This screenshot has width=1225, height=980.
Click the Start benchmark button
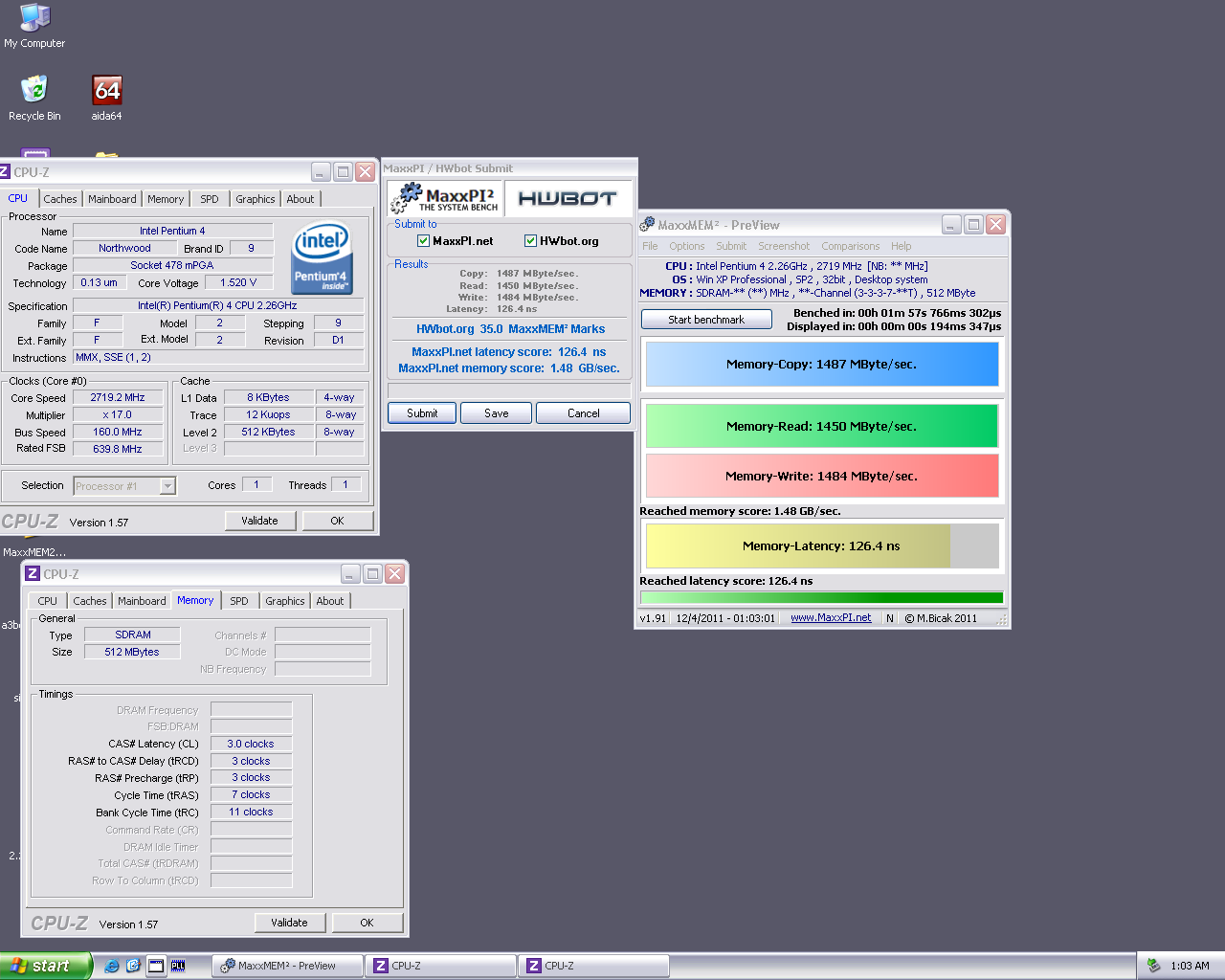(706, 320)
